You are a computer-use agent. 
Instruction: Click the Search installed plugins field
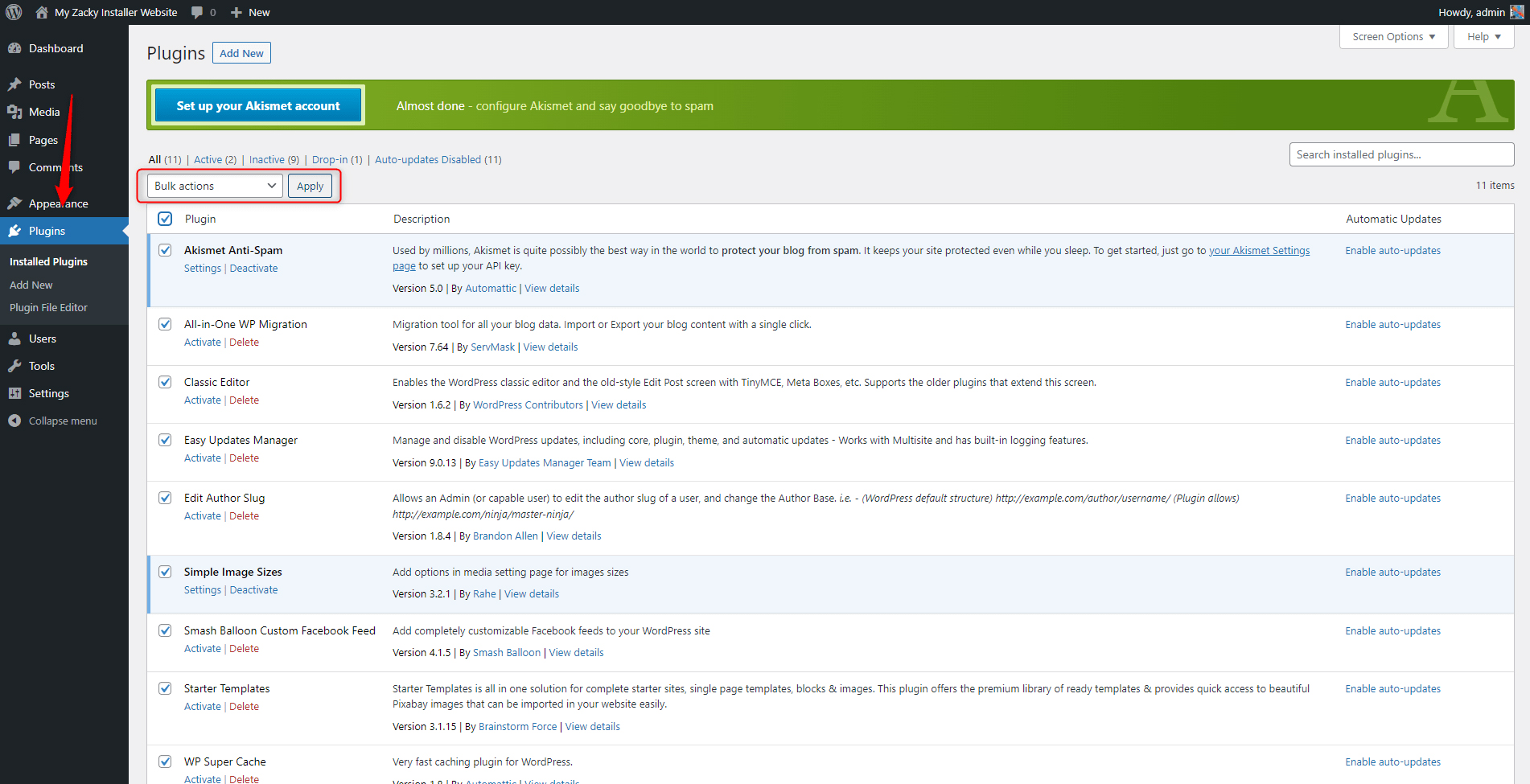1401,154
